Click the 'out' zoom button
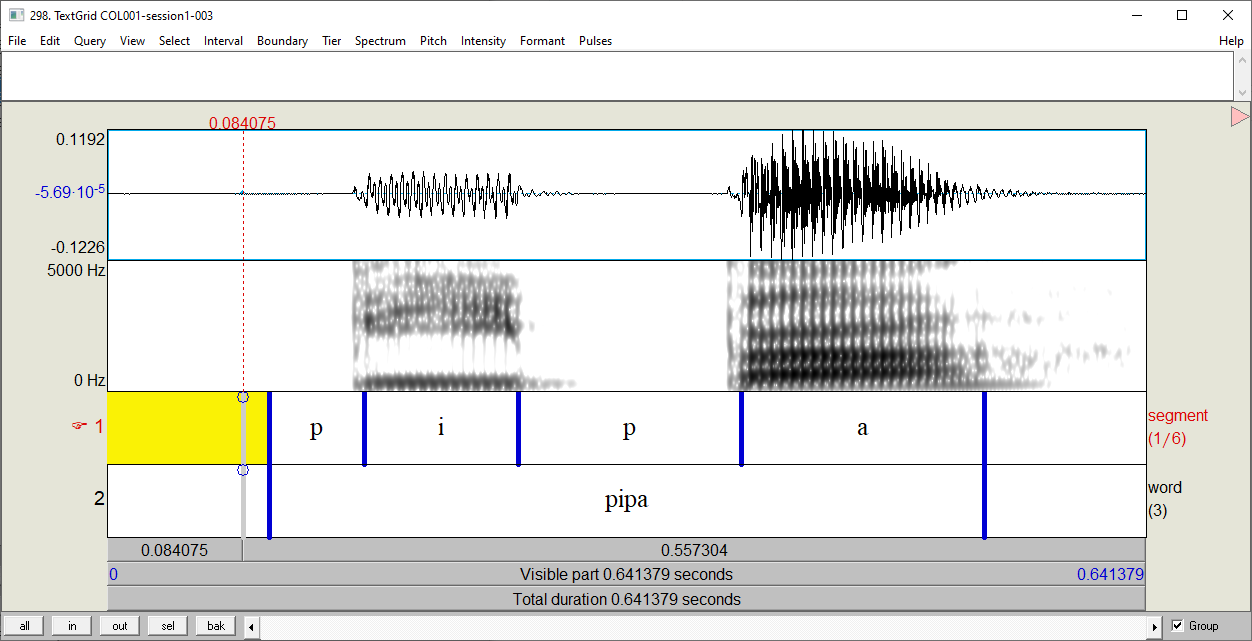This screenshot has width=1252, height=641. pyautogui.click(x=120, y=626)
